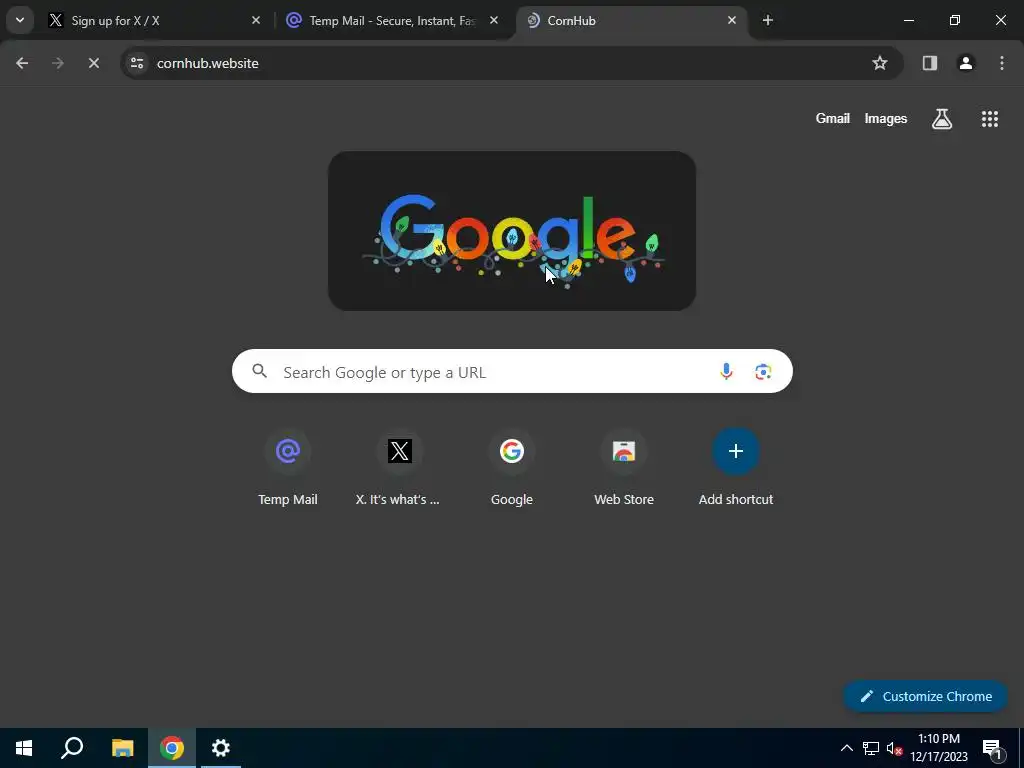Open Search Labs flask icon
This screenshot has height=768, width=1024.
pos(942,119)
